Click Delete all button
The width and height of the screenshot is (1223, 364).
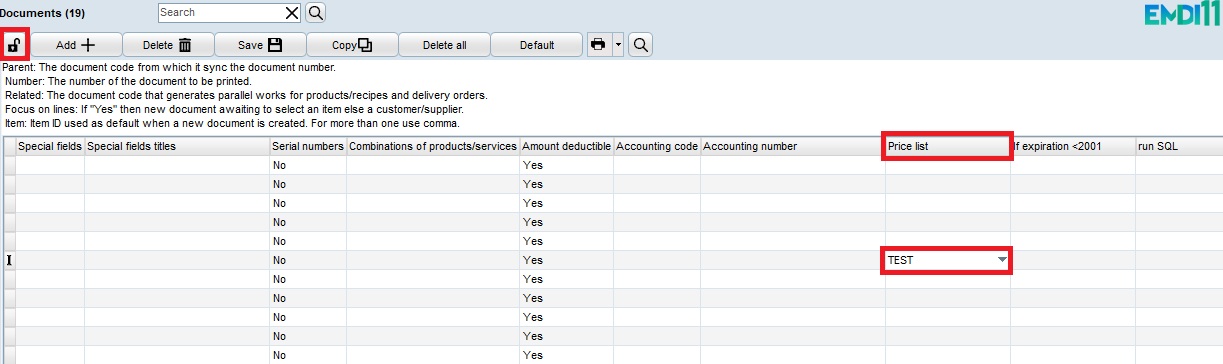pos(444,45)
